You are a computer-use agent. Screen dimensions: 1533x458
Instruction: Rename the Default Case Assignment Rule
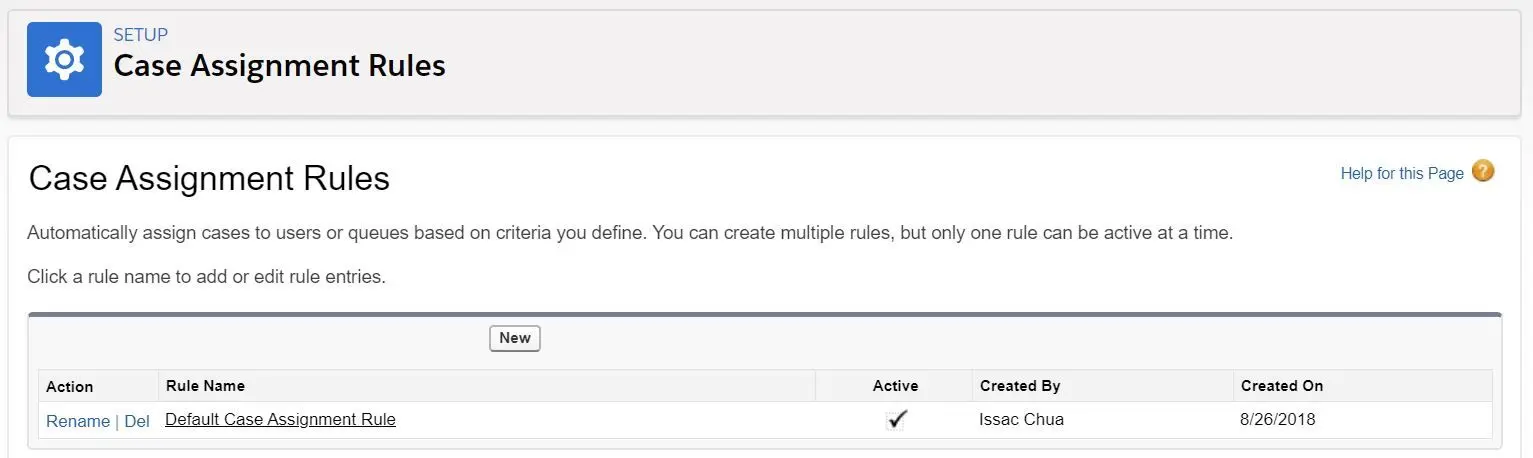click(78, 421)
